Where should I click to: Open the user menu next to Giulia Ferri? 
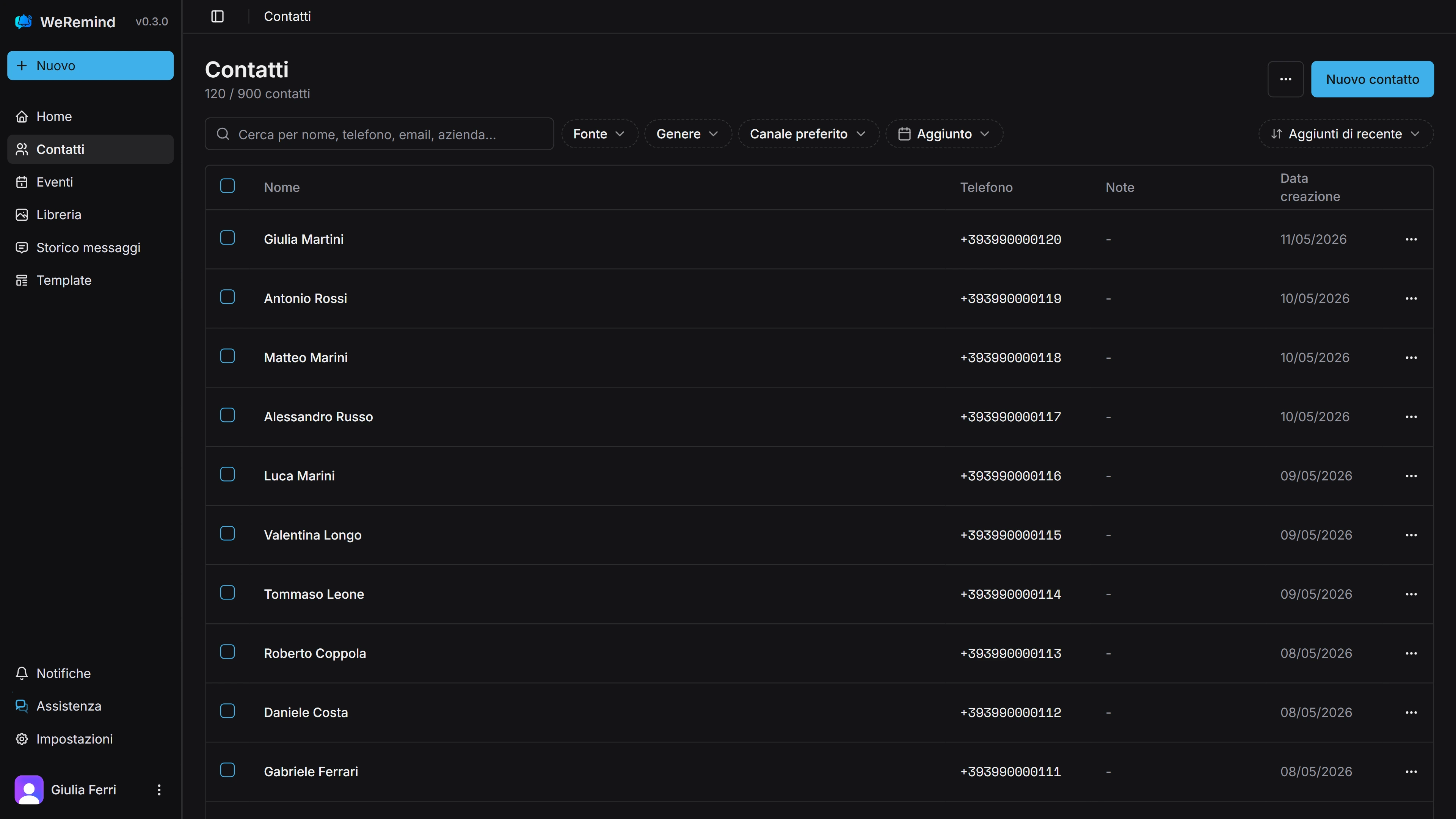(159, 789)
